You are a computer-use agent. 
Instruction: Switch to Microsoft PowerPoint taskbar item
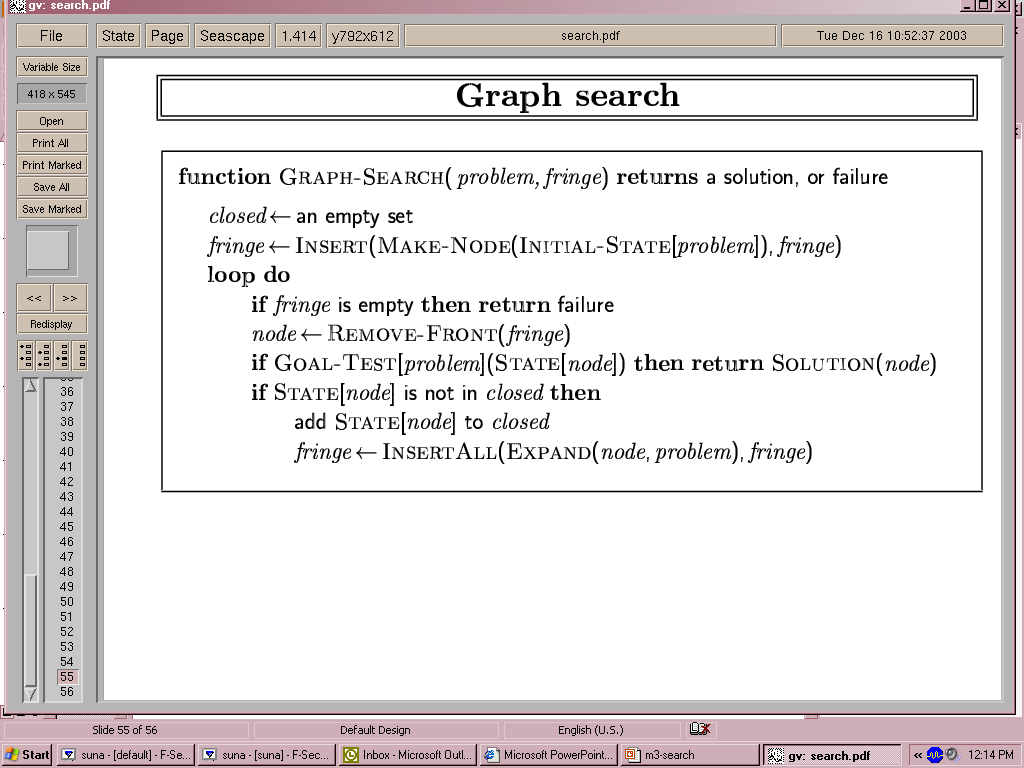click(547, 755)
